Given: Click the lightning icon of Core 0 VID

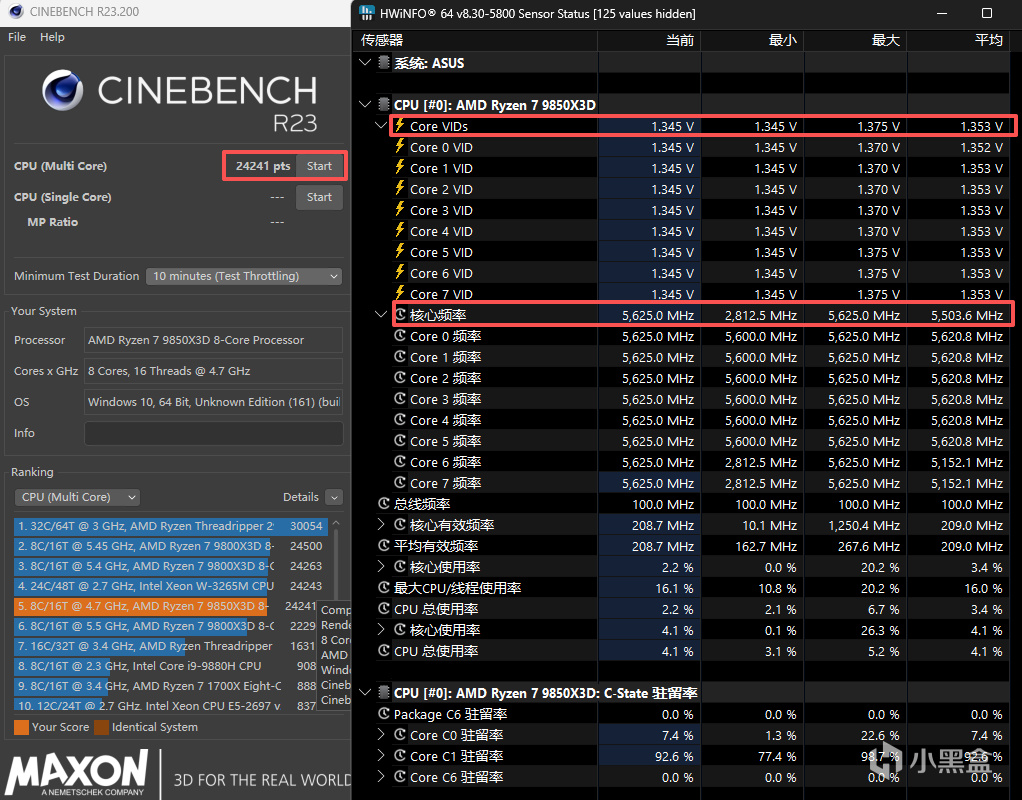Looking at the screenshot, I should click(x=400, y=147).
